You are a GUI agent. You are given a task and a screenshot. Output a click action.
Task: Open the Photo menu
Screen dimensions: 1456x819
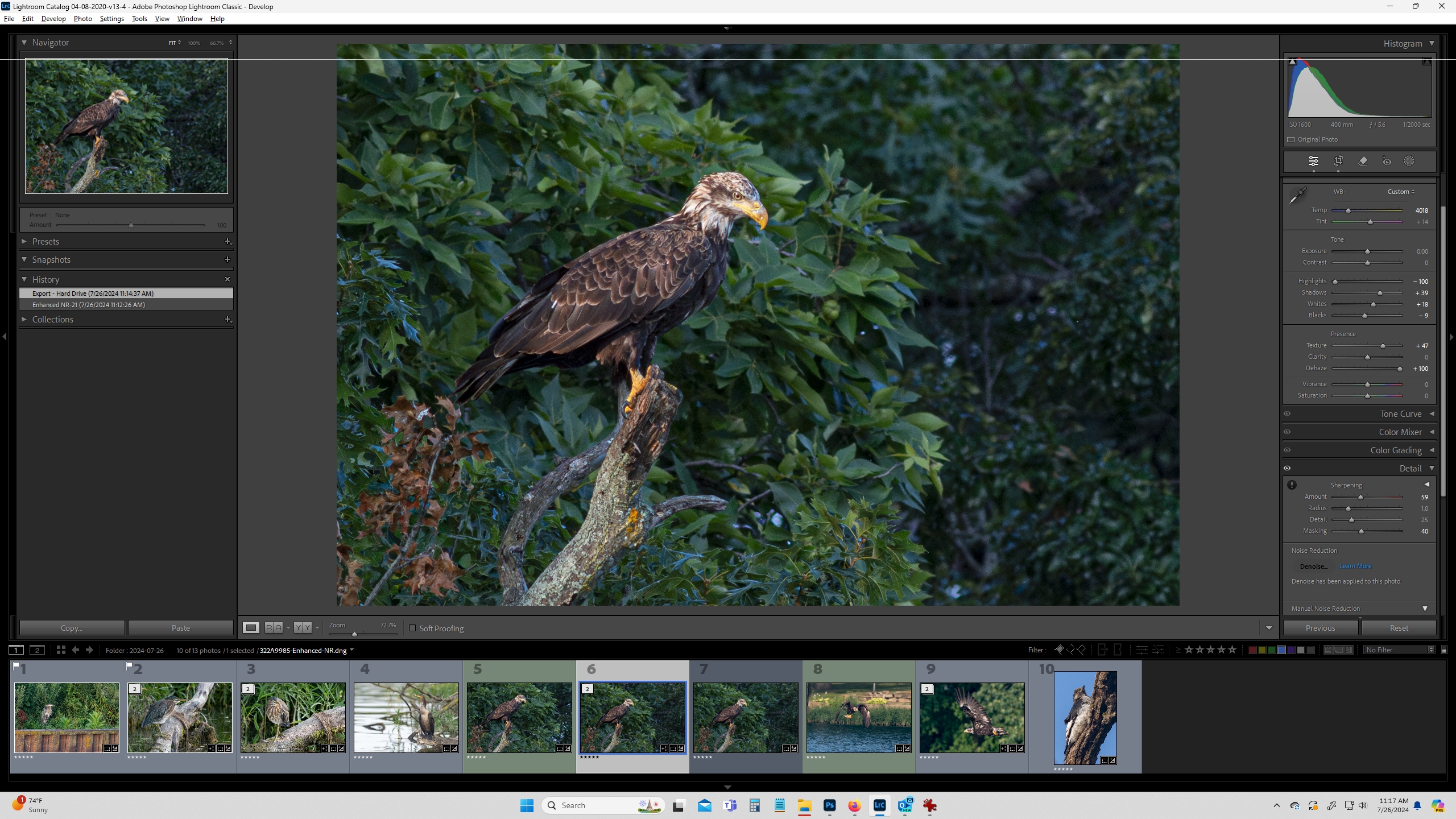coord(82,18)
